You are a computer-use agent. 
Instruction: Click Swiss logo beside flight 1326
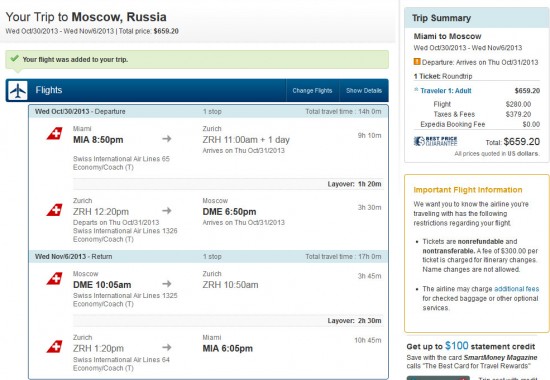55,210
